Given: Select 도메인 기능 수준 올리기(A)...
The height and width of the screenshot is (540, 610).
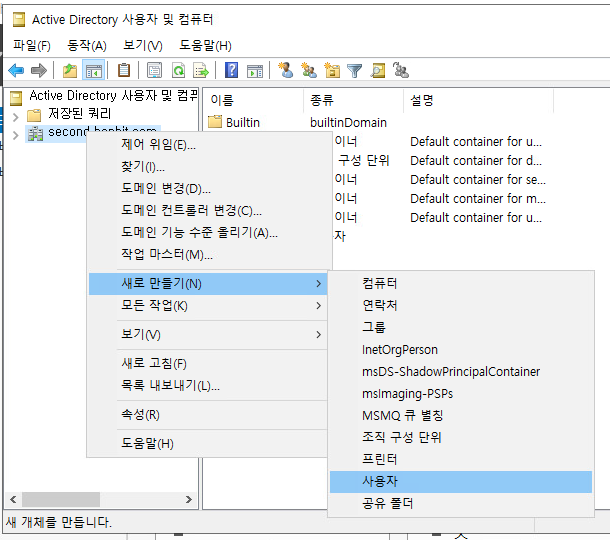Looking at the screenshot, I should (x=208, y=233).
